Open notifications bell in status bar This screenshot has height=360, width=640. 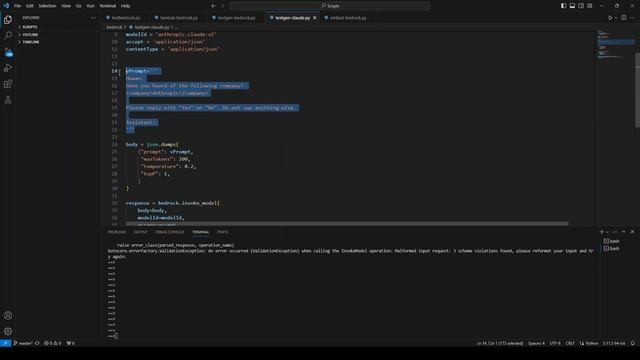click(633, 343)
